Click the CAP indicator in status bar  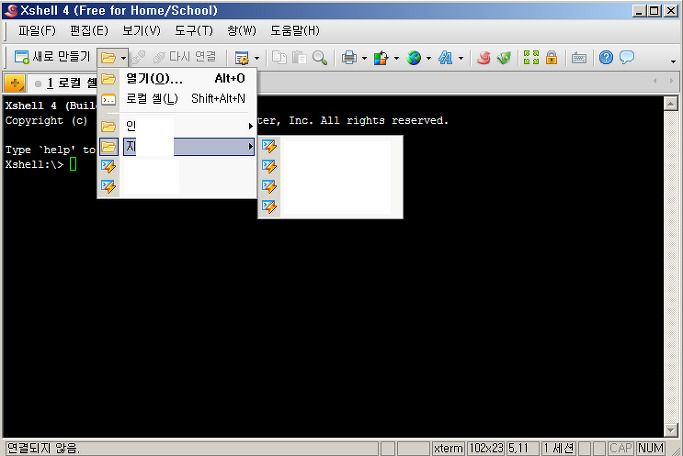point(620,448)
